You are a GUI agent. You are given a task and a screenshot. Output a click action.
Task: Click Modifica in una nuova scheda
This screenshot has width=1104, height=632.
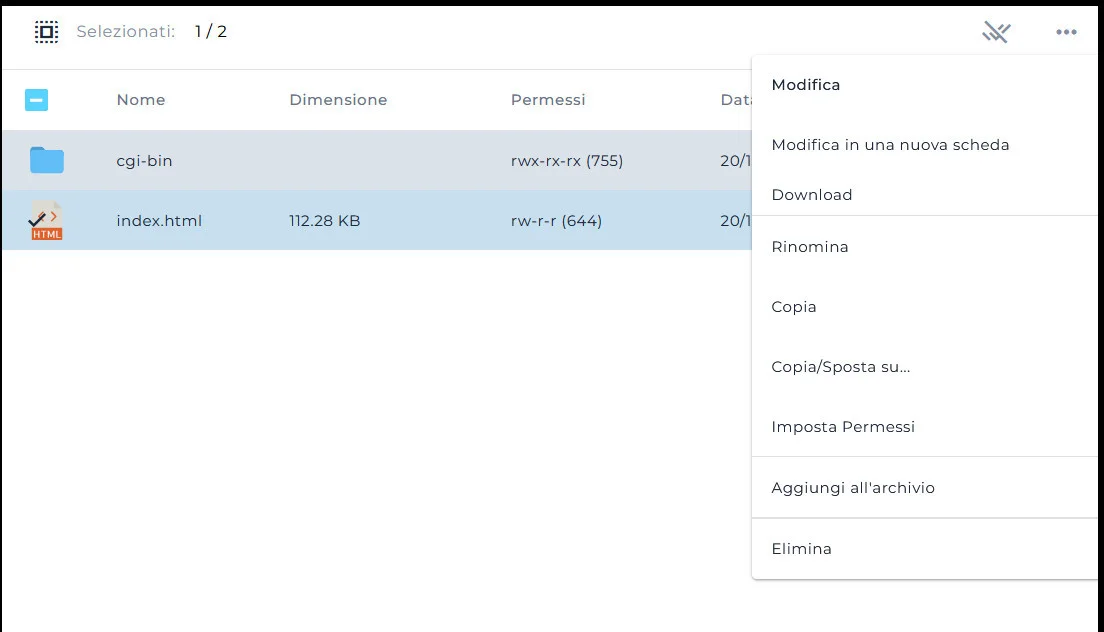click(x=890, y=144)
